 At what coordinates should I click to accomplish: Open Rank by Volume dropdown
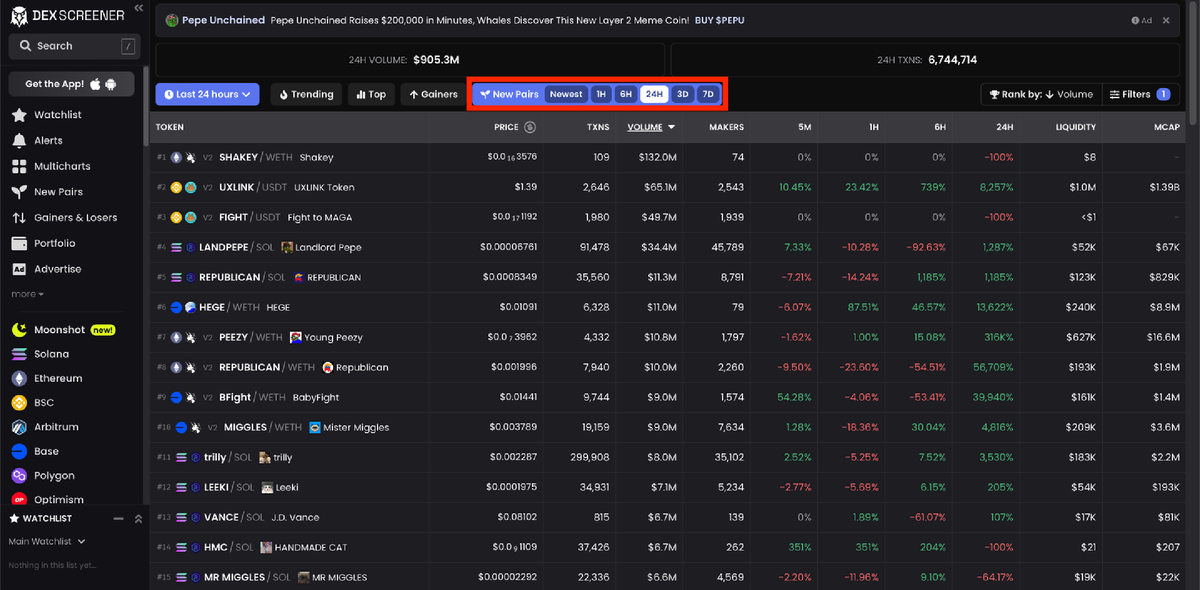coord(1041,94)
